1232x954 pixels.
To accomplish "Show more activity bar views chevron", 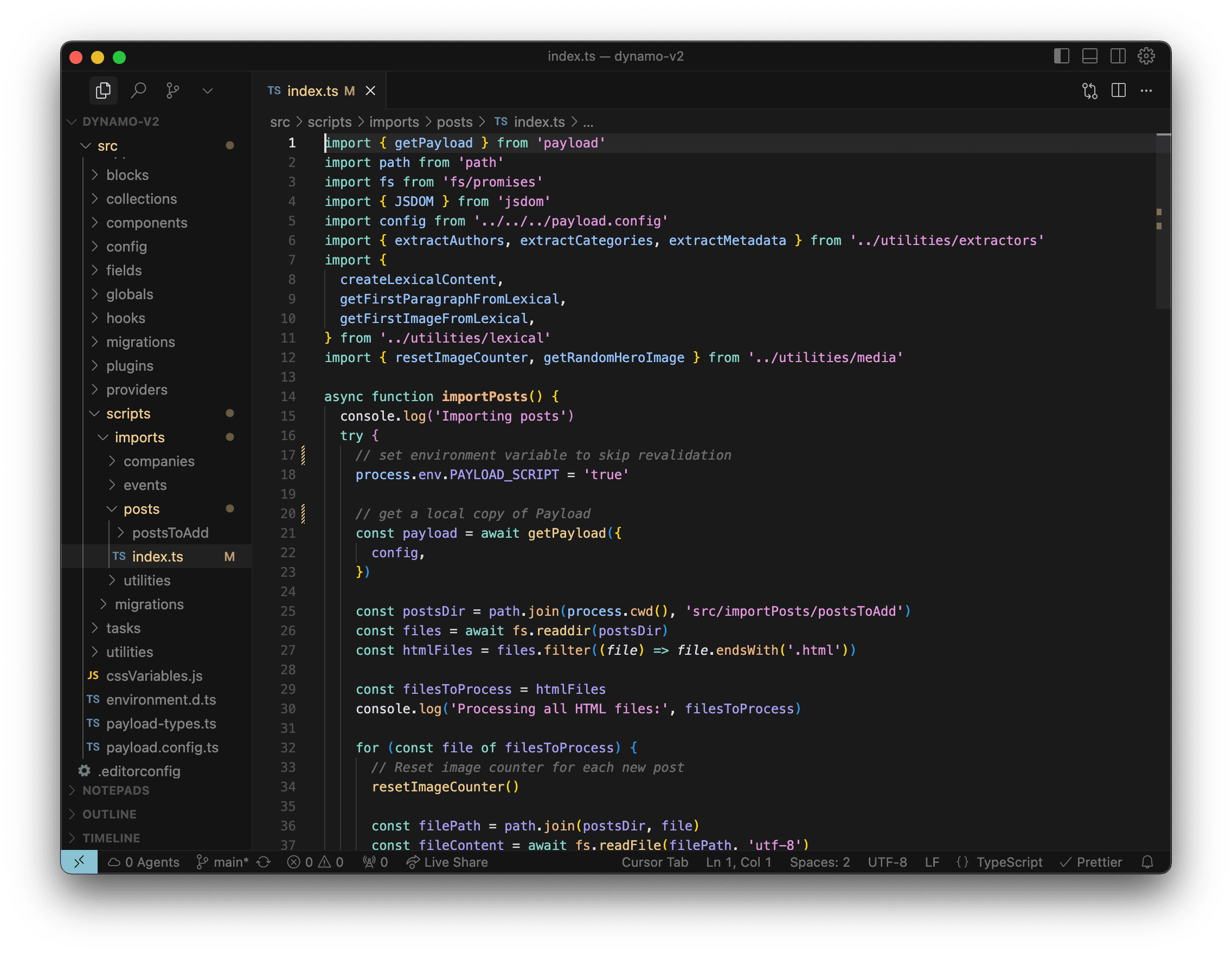I will (x=208, y=91).
